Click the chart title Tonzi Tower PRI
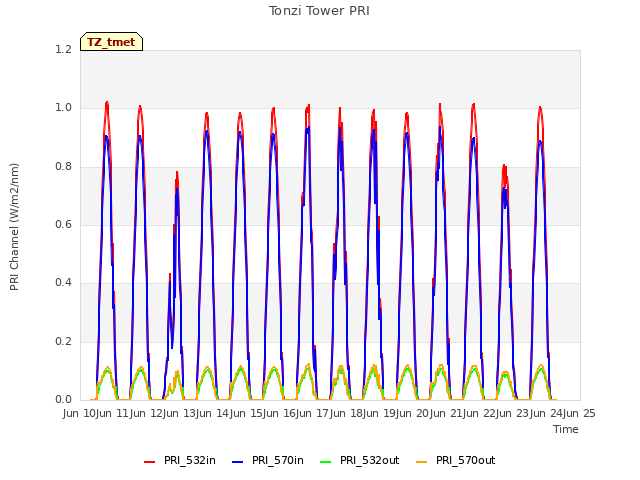 (319, 11)
